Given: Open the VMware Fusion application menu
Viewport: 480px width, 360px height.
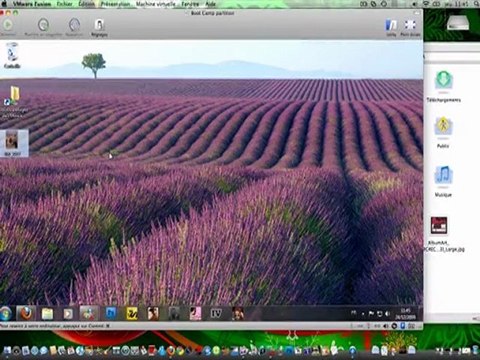Looking at the screenshot, I should point(32,4).
